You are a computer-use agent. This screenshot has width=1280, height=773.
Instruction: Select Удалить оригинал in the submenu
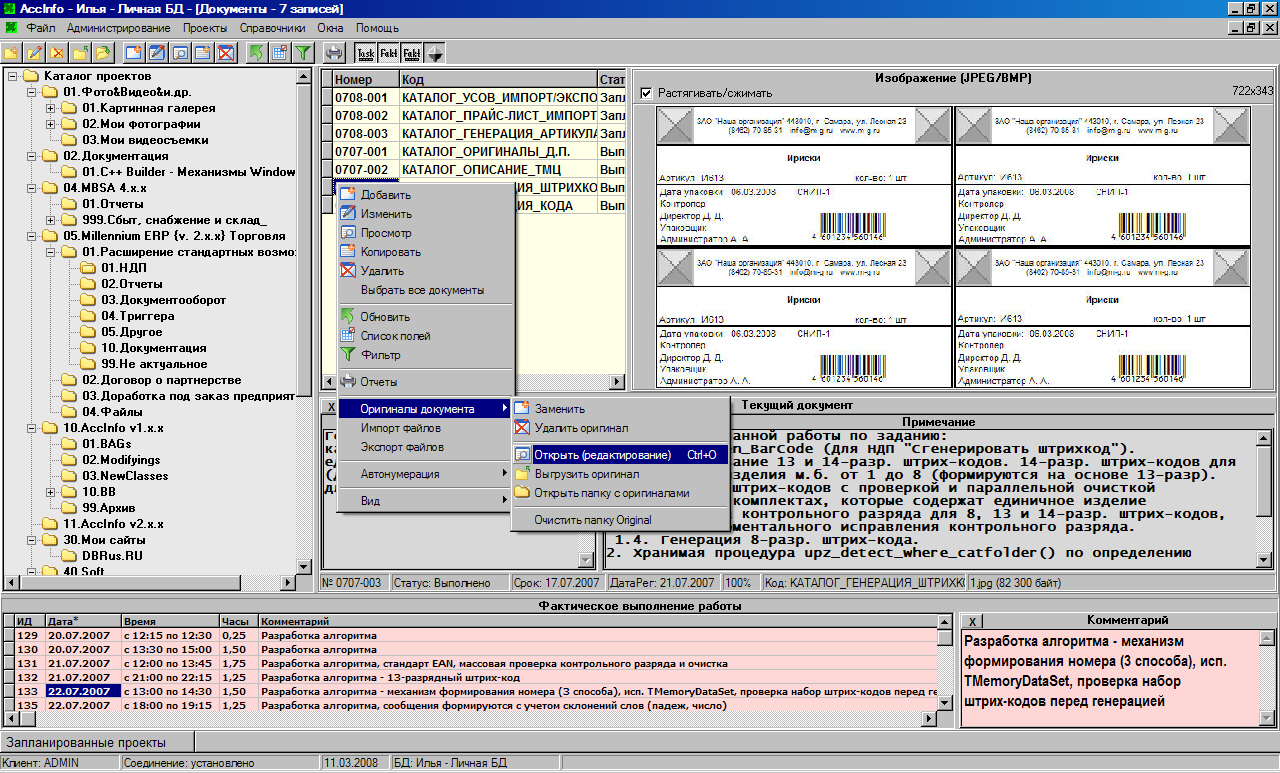[x=580, y=427]
